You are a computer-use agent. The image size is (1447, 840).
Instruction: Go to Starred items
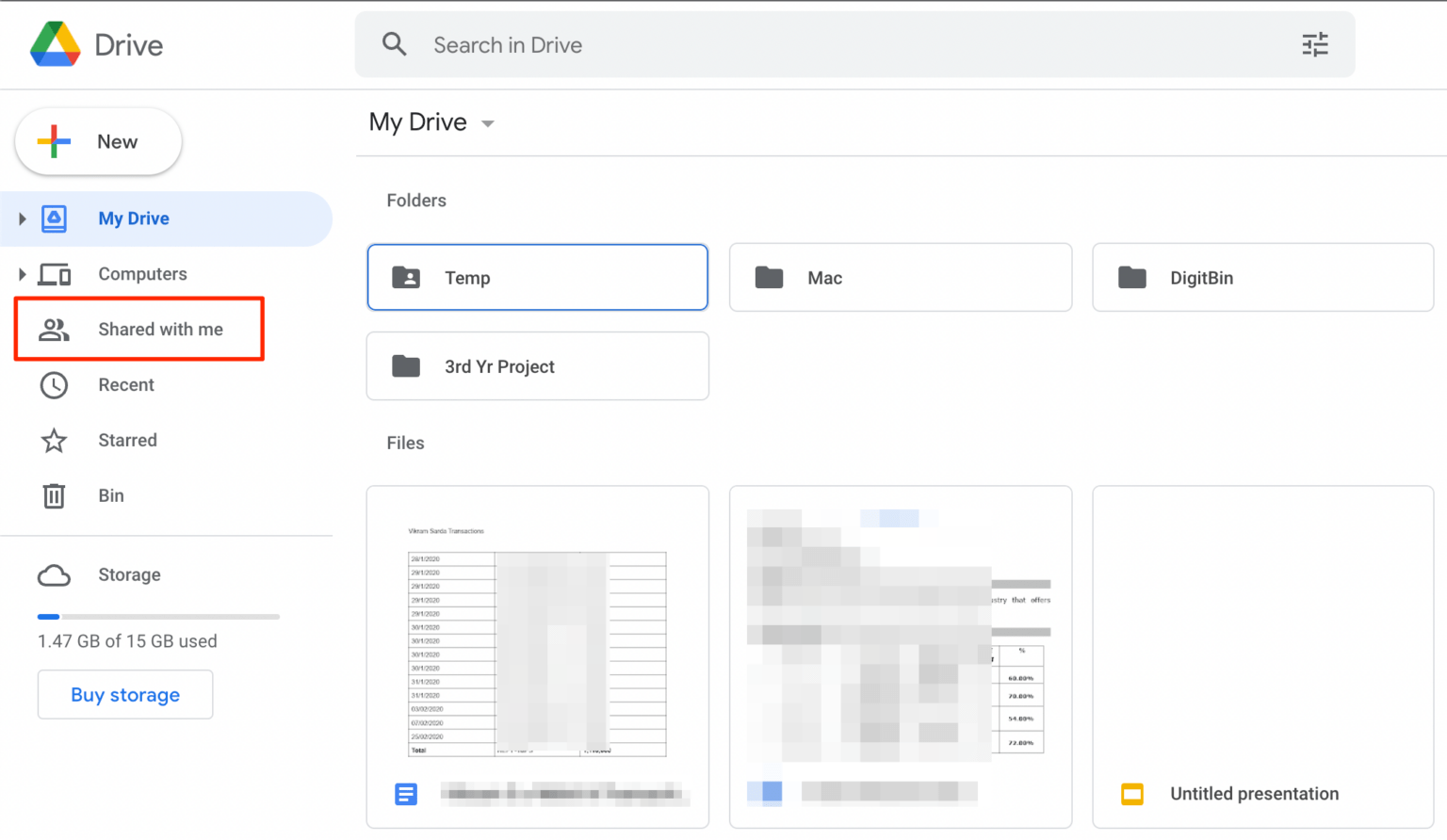[x=166, y=441]
